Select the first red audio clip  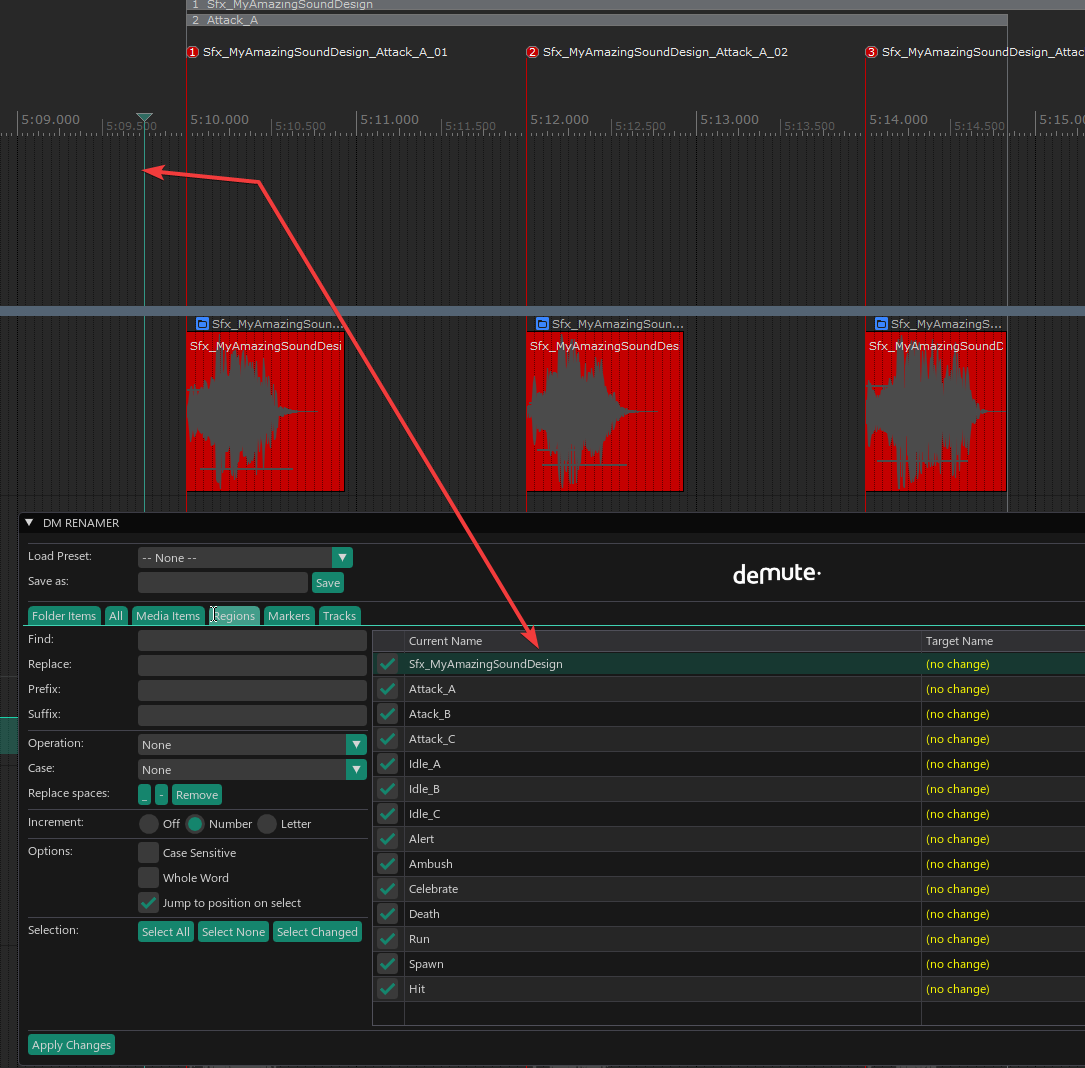[x=265, y=412]
